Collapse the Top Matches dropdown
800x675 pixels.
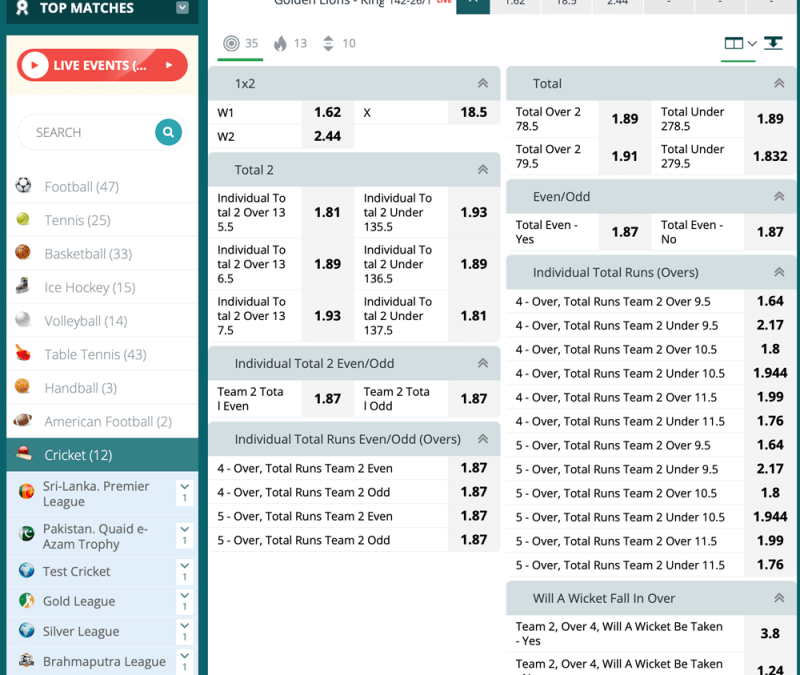(182, 8)
